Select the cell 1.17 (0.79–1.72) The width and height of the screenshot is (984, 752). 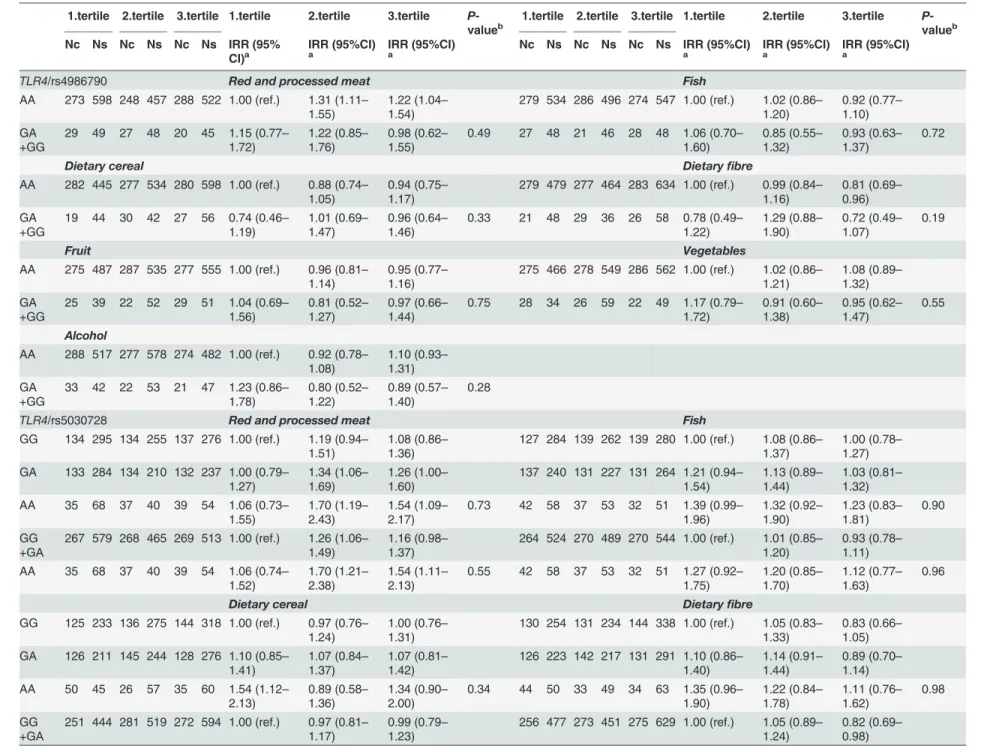point(713,309)
